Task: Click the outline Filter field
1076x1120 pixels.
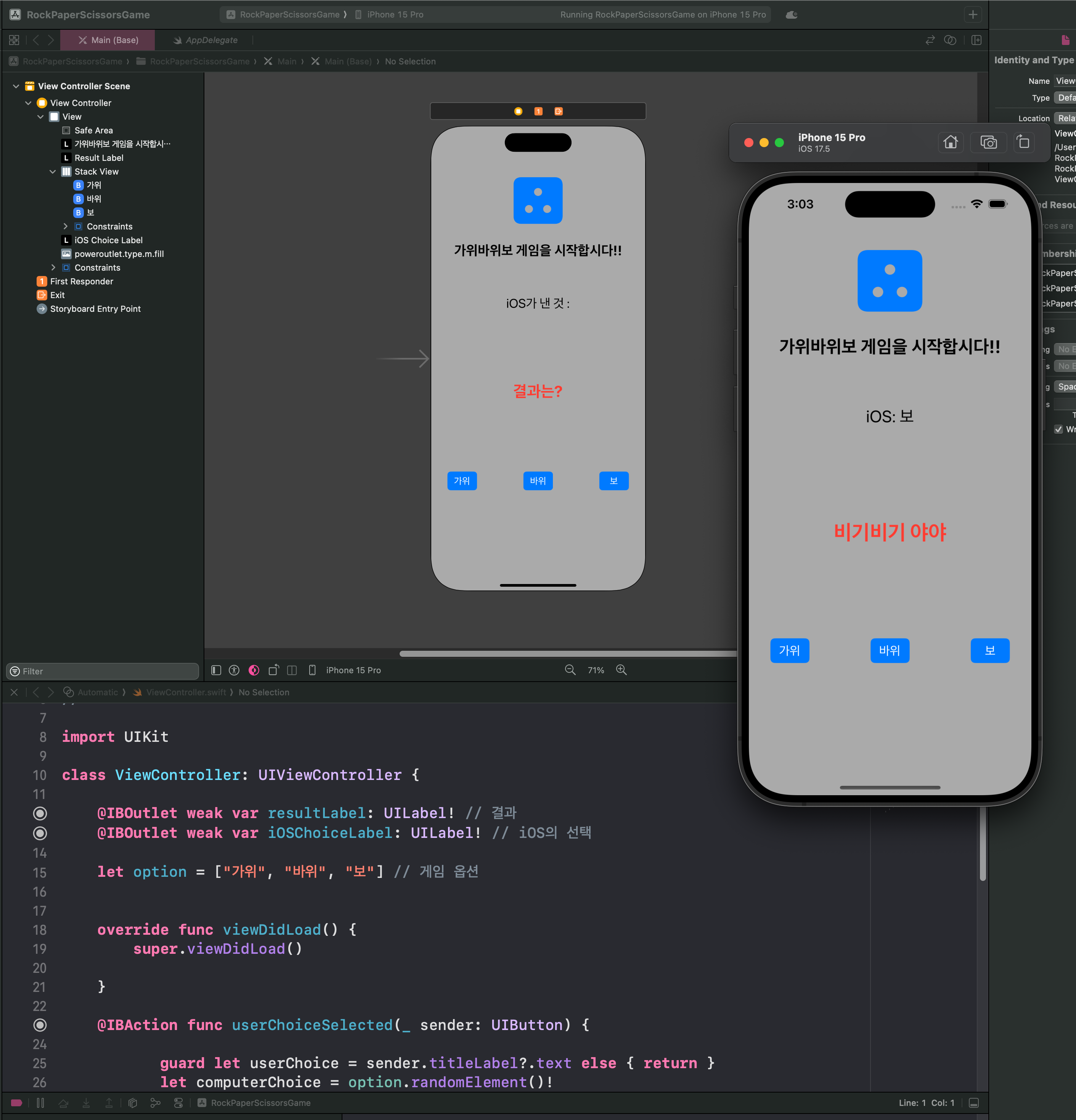Action: 103,671
